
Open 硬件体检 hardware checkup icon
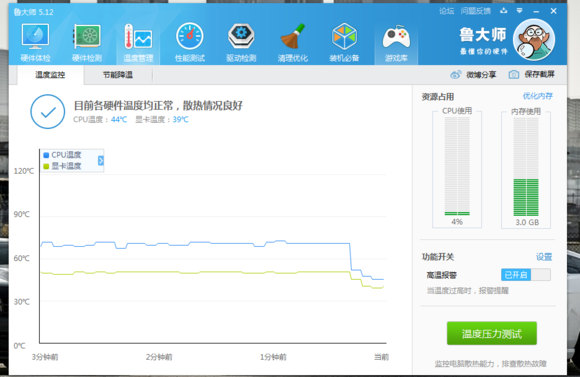click(35, 42)
